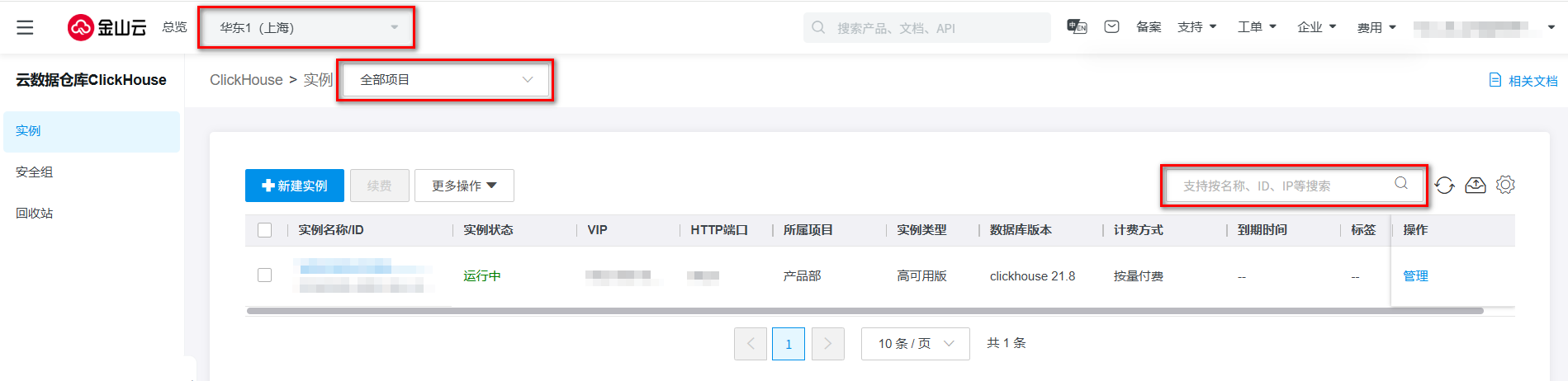Click the 运行中 status text
The height and width of the screenshot is (381, 1568).
click(x=482, y=276)
